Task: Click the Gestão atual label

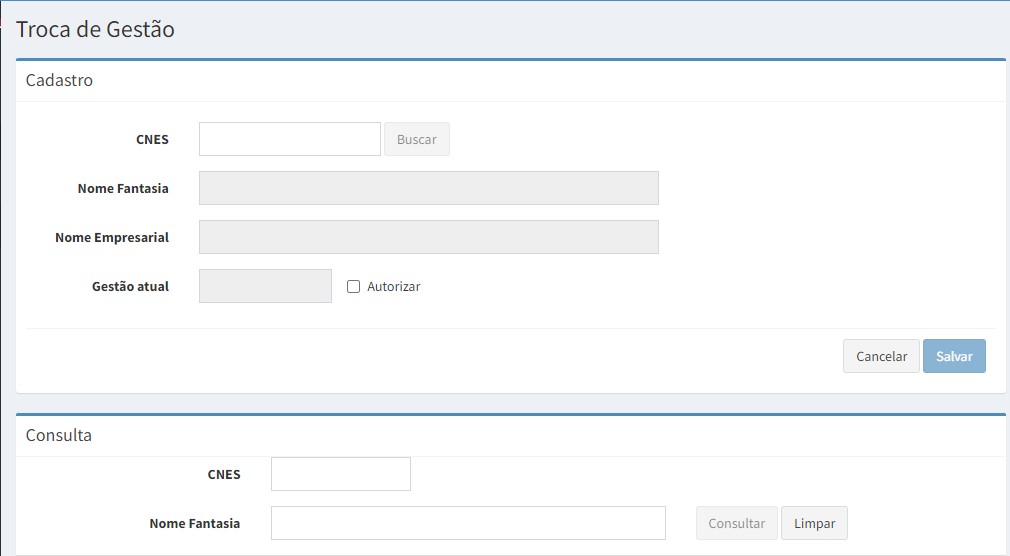Action: [x=130, y=287]
